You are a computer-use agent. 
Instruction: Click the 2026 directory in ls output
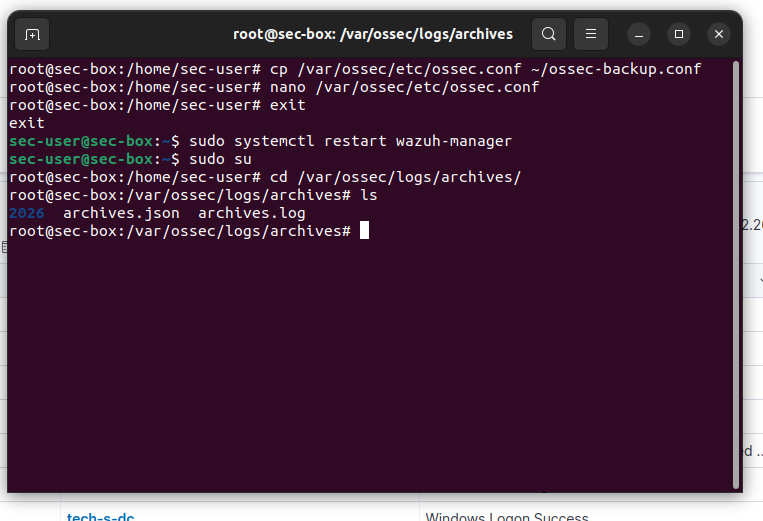26,213
